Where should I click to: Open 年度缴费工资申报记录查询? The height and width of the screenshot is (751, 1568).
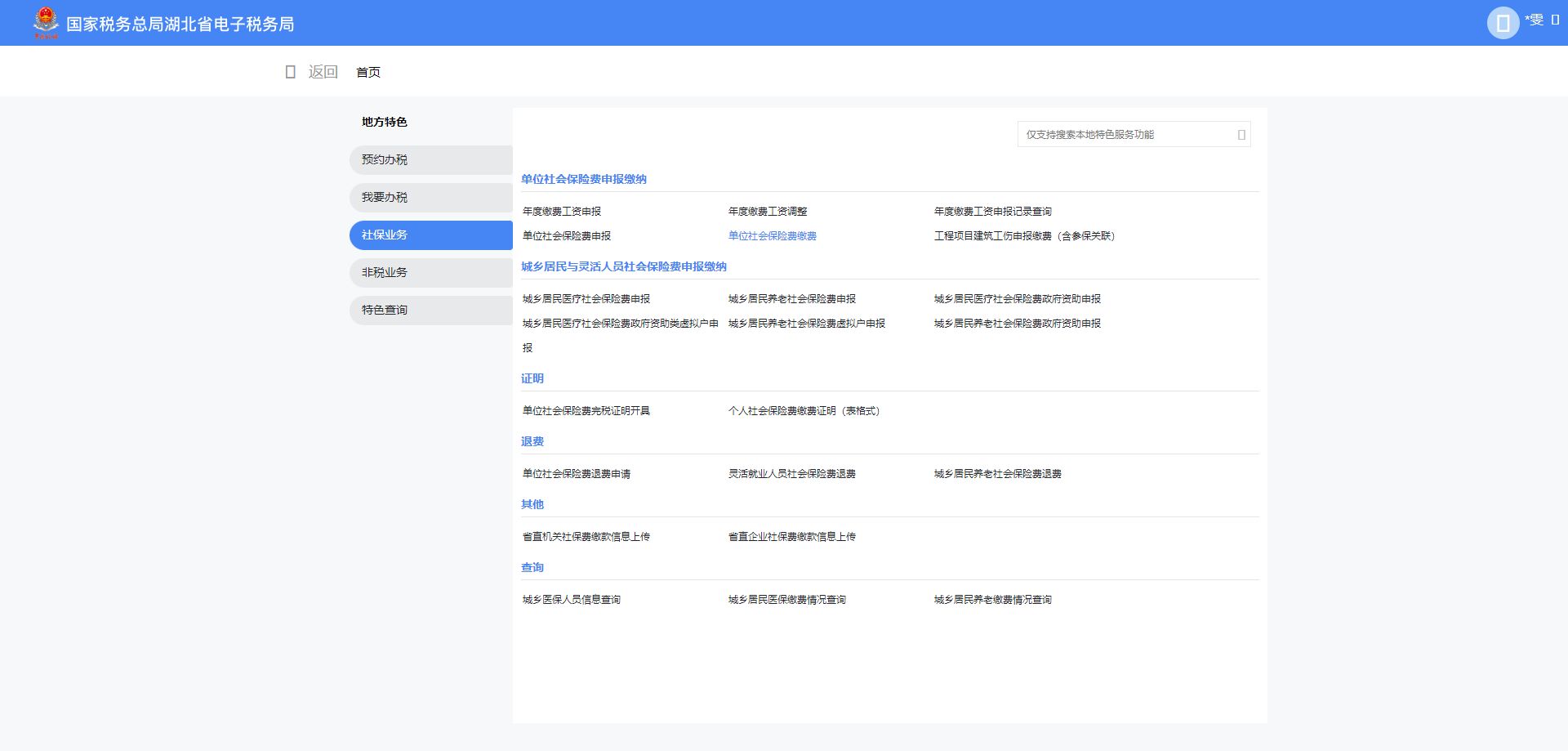(993, 212)
